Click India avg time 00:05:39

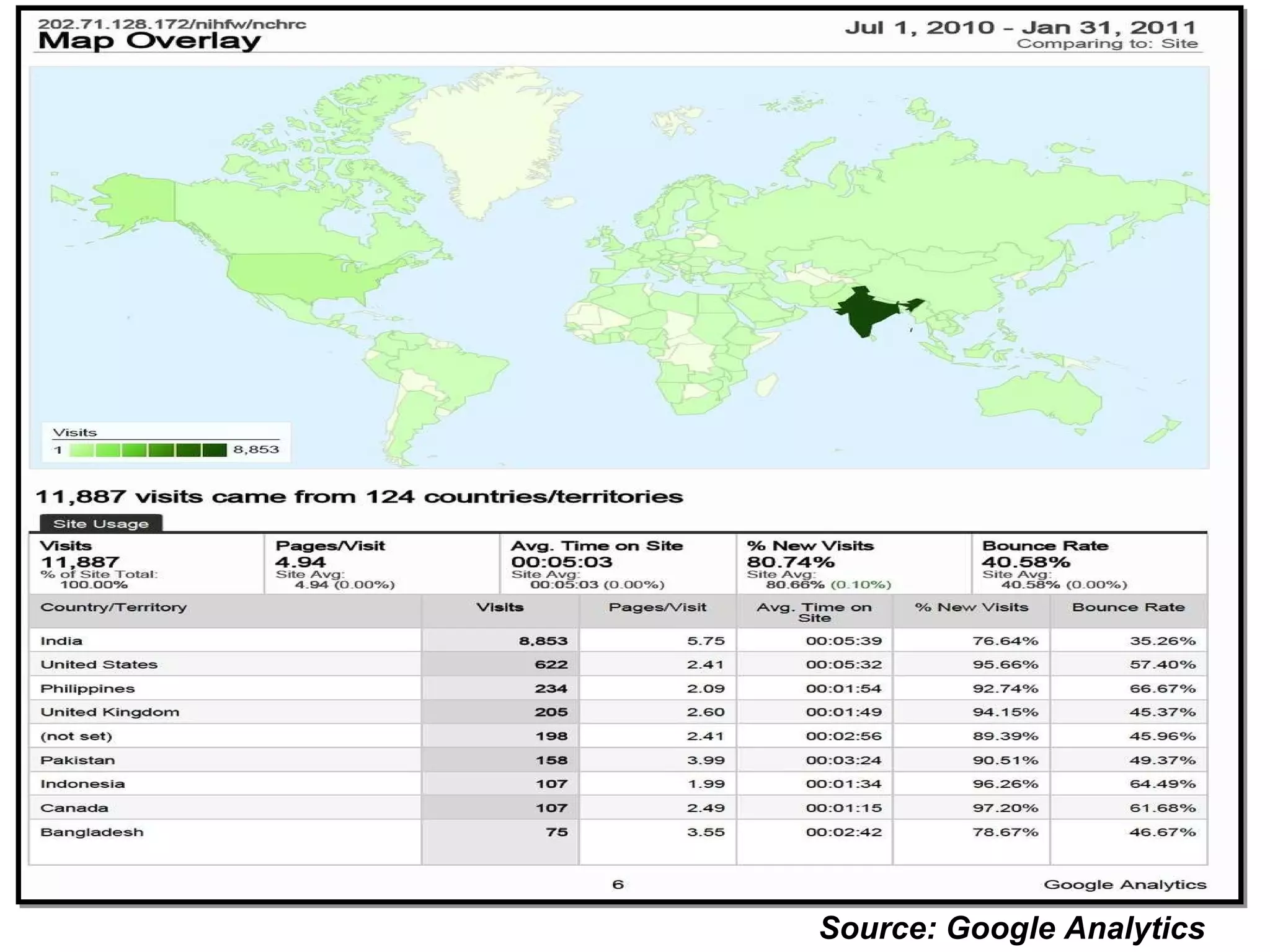[844, 641]
